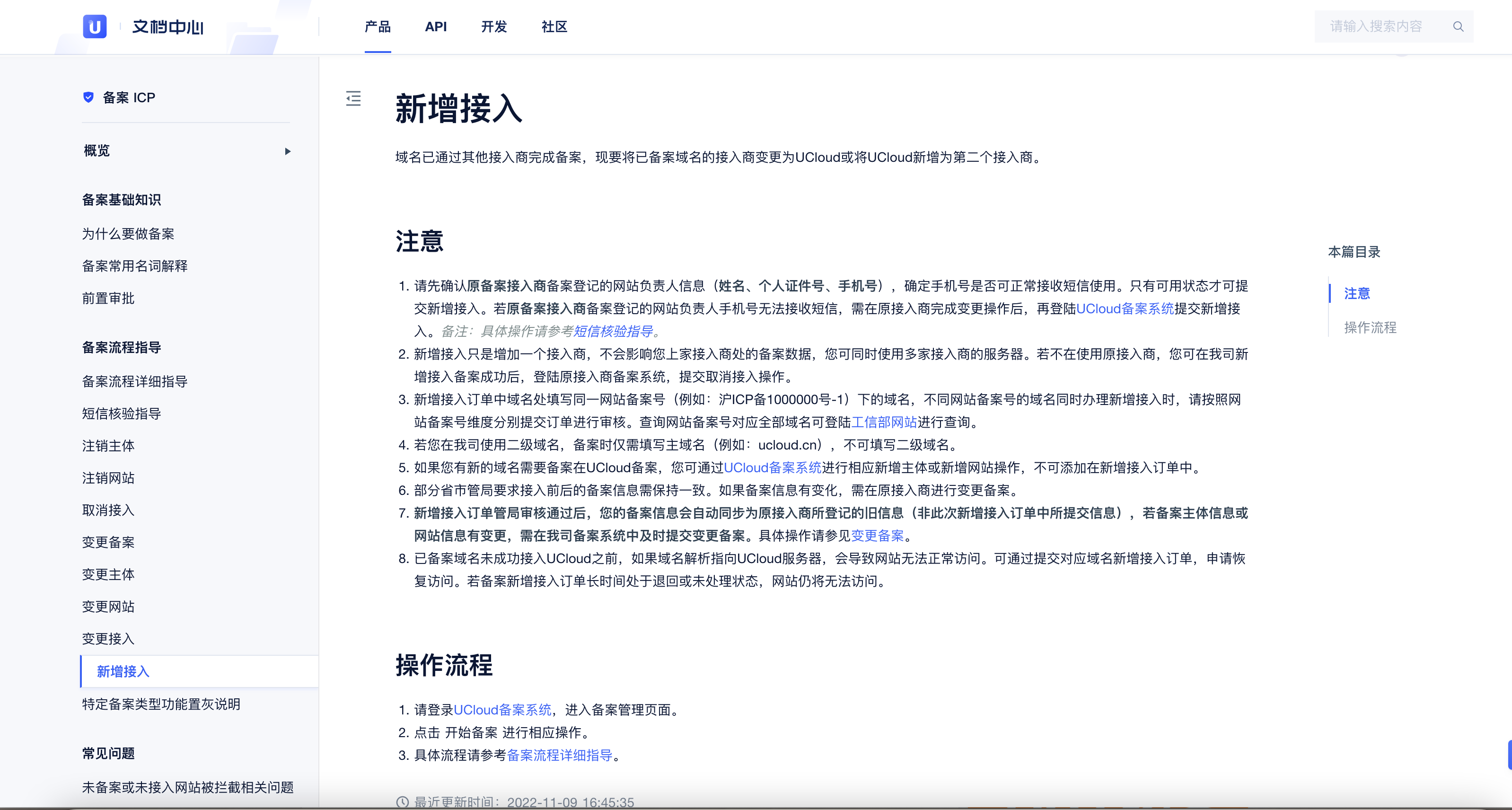The image size is (1512, 810).
Task: Open 变更备案 sidebar item
Action: coord(108,542)
